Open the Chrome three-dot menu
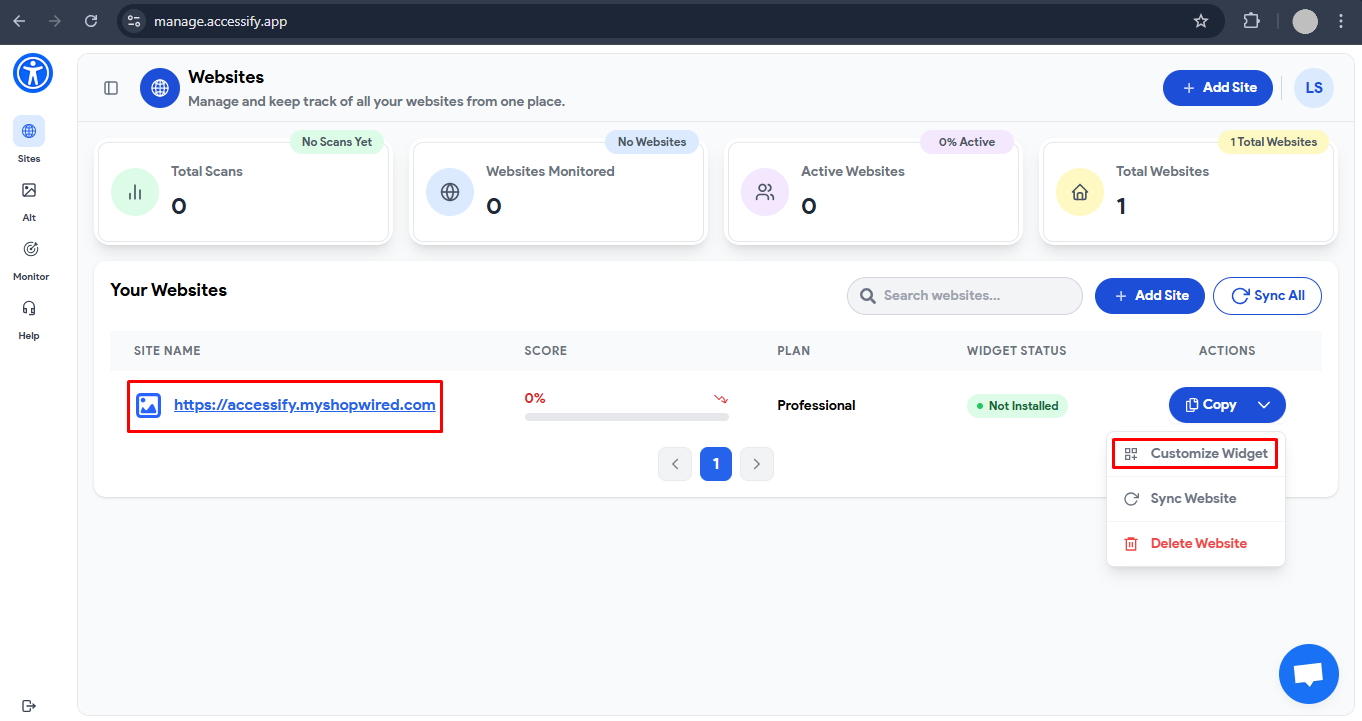 (1341, 20)
